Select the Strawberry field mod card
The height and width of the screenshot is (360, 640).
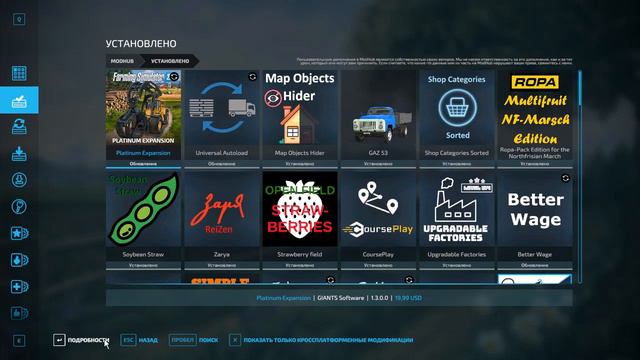tap(300, 220)
